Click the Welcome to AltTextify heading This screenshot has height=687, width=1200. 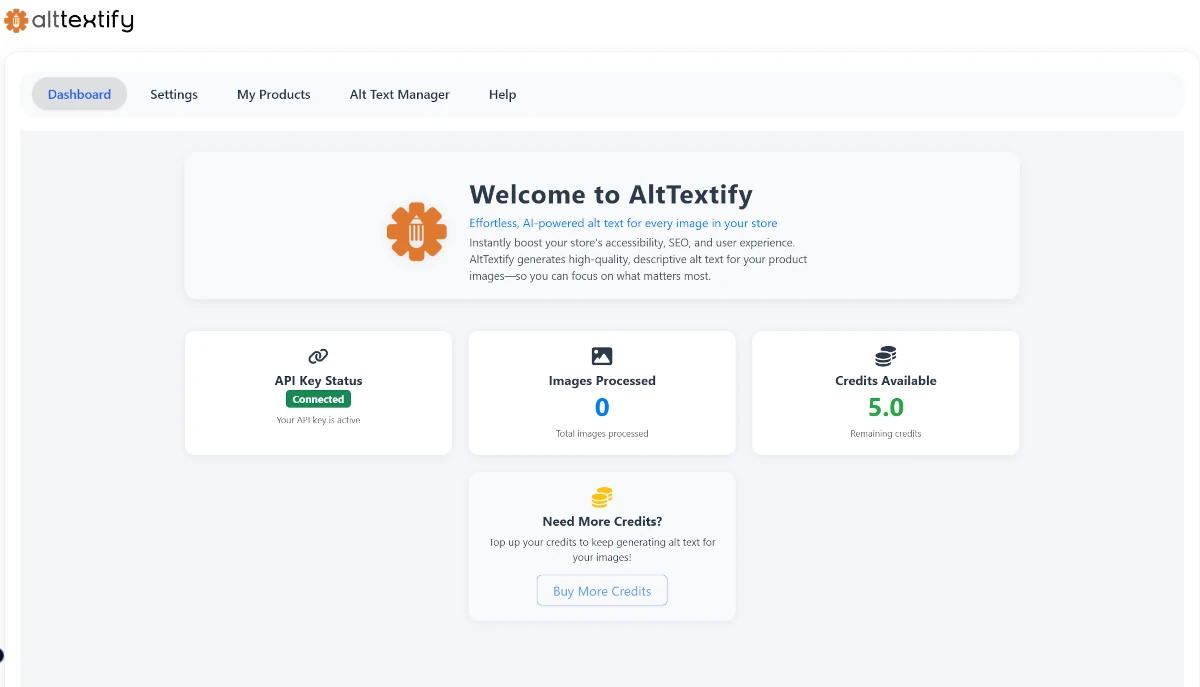611,194
